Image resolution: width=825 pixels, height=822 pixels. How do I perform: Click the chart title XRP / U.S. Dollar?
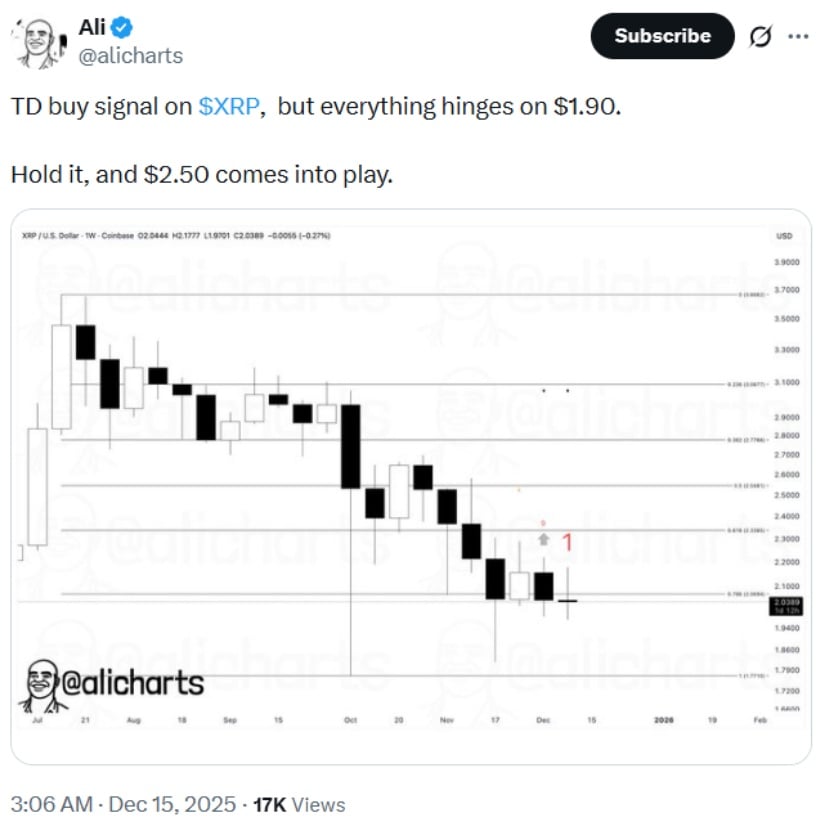coord(55,236)
